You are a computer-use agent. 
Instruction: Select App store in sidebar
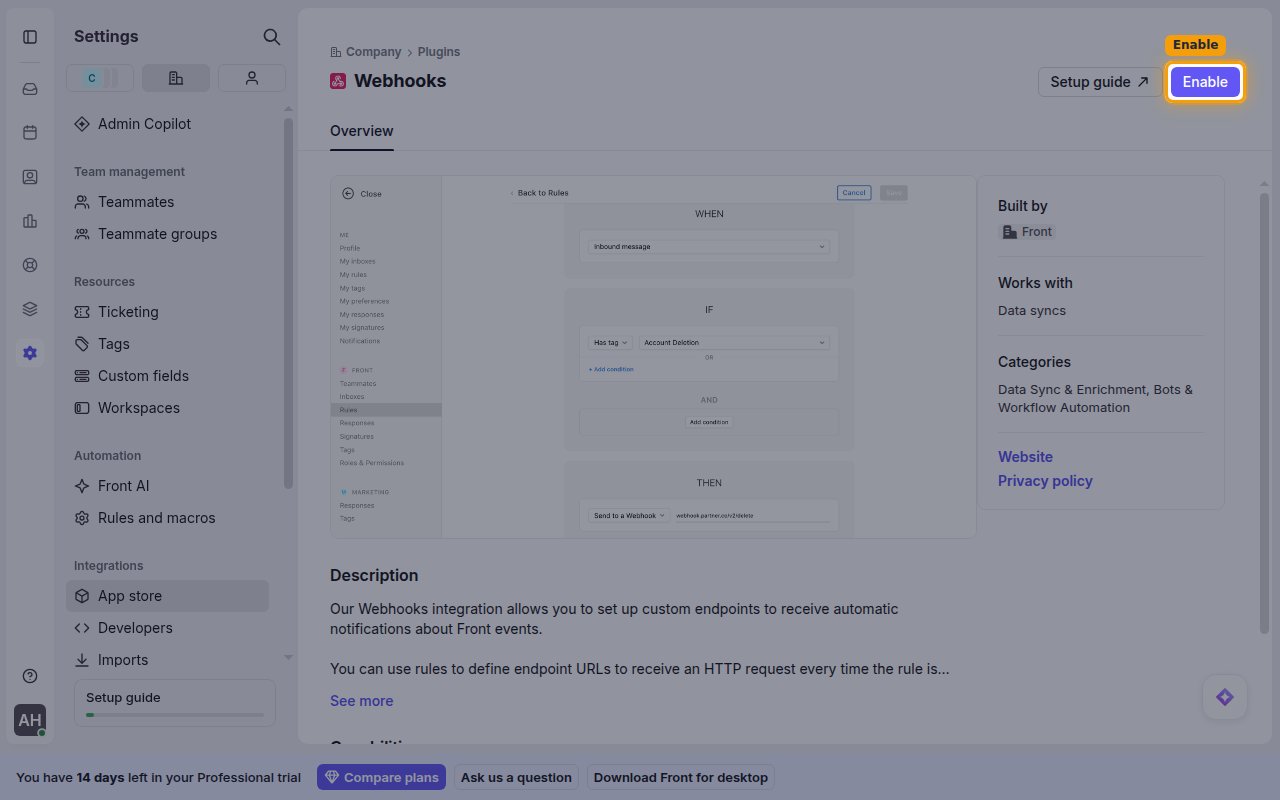click(x=167, y=596)
